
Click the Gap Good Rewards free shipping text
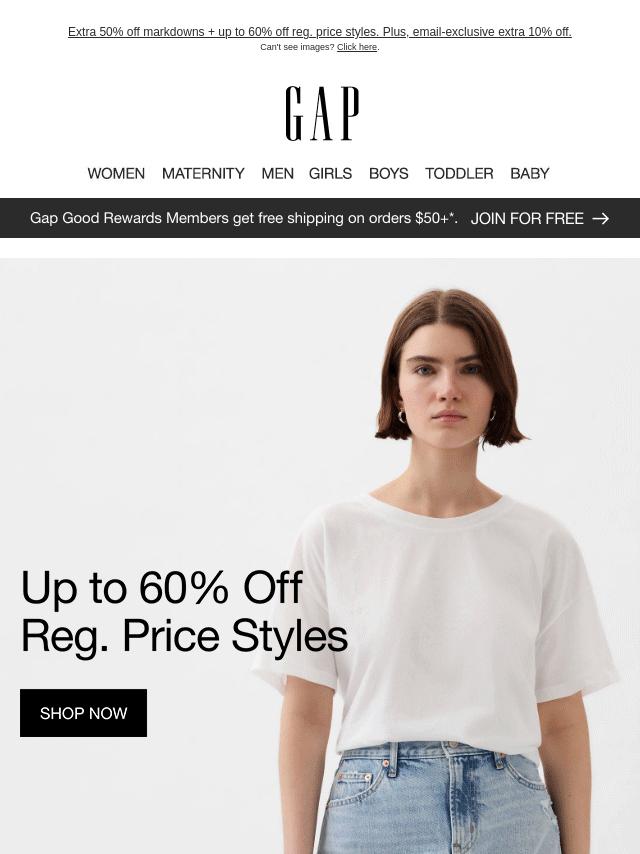[x=243, y=218]
